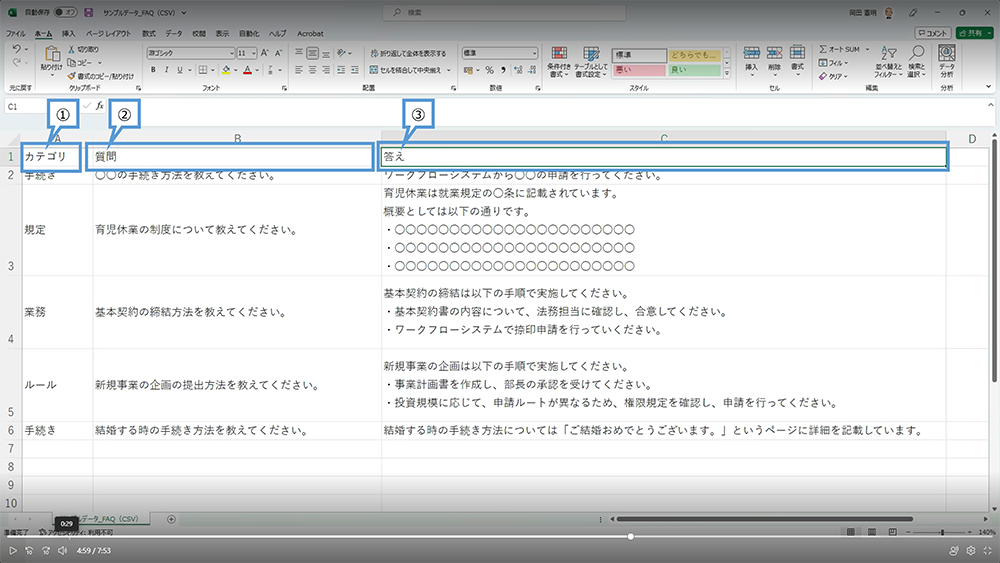Apply the Bad (悪い) cell style
This screenshot has width=1000, height=563.
639,70
